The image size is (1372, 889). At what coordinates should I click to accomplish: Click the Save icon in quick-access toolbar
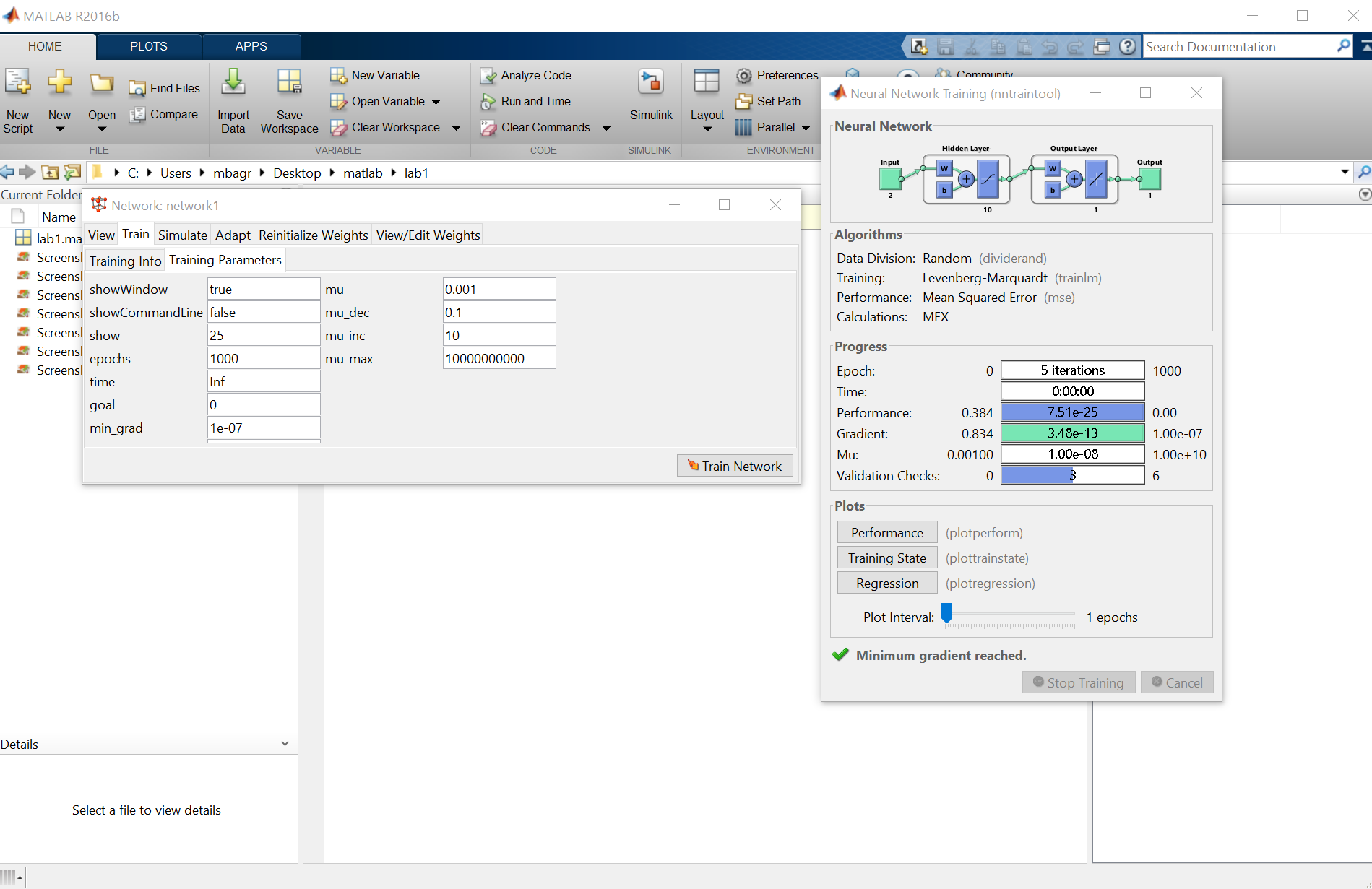(x=945, y=46)
